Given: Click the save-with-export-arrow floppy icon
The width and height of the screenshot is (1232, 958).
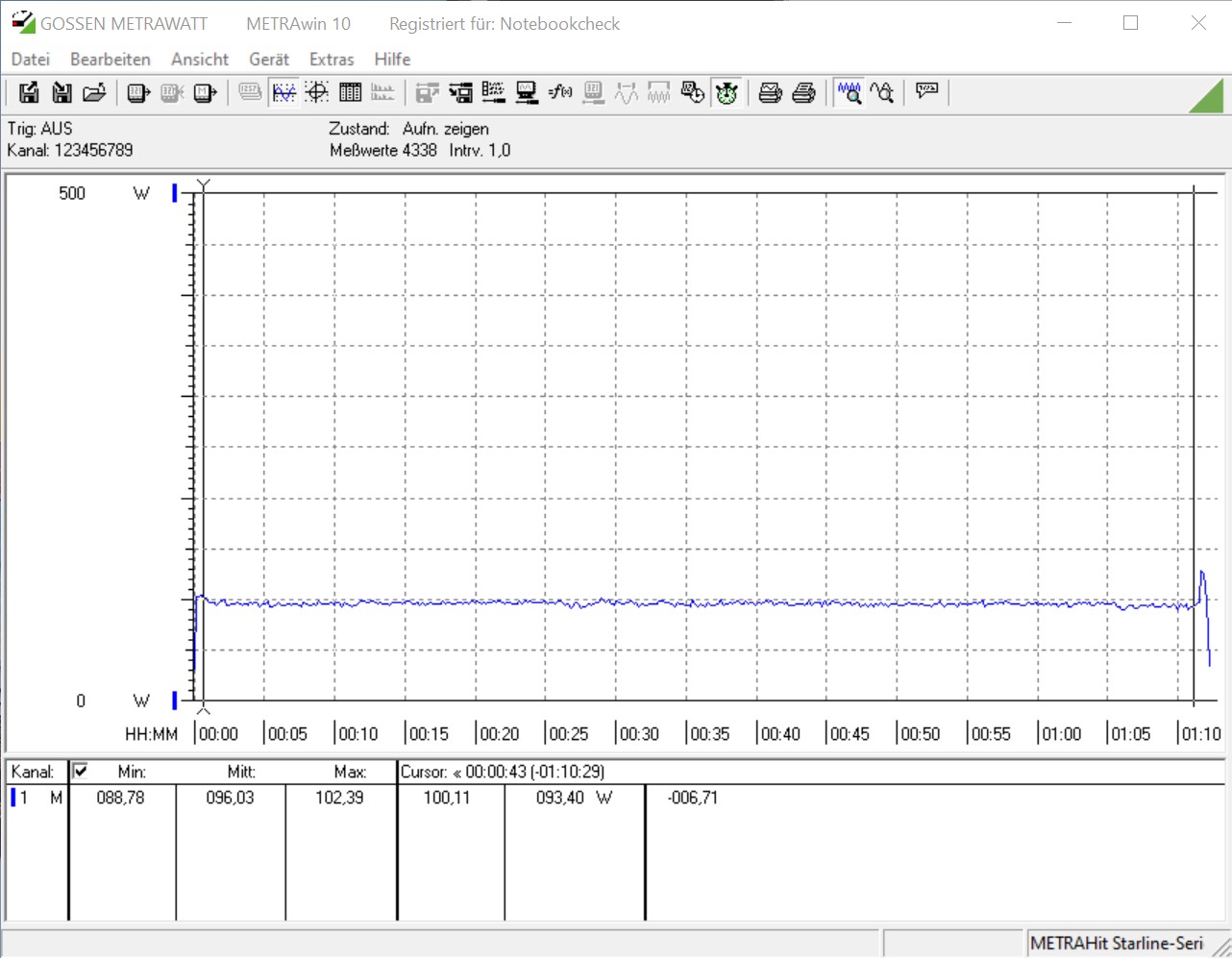Looking at the screenshot, I should (x=29, y=92).
